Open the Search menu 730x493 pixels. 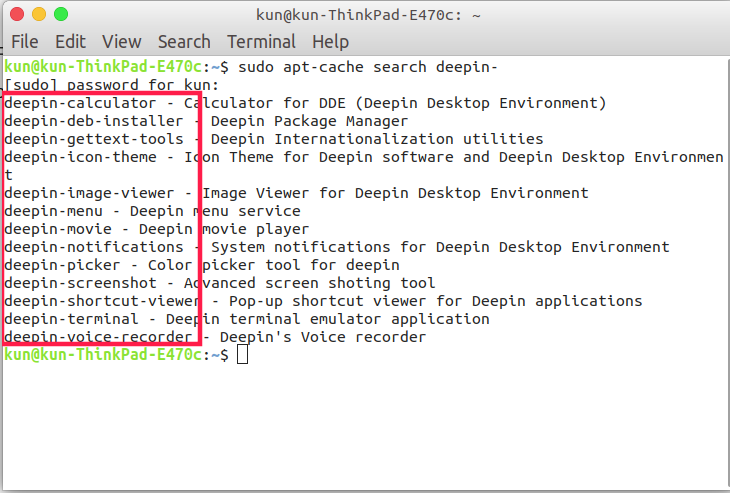pos(184,42)
